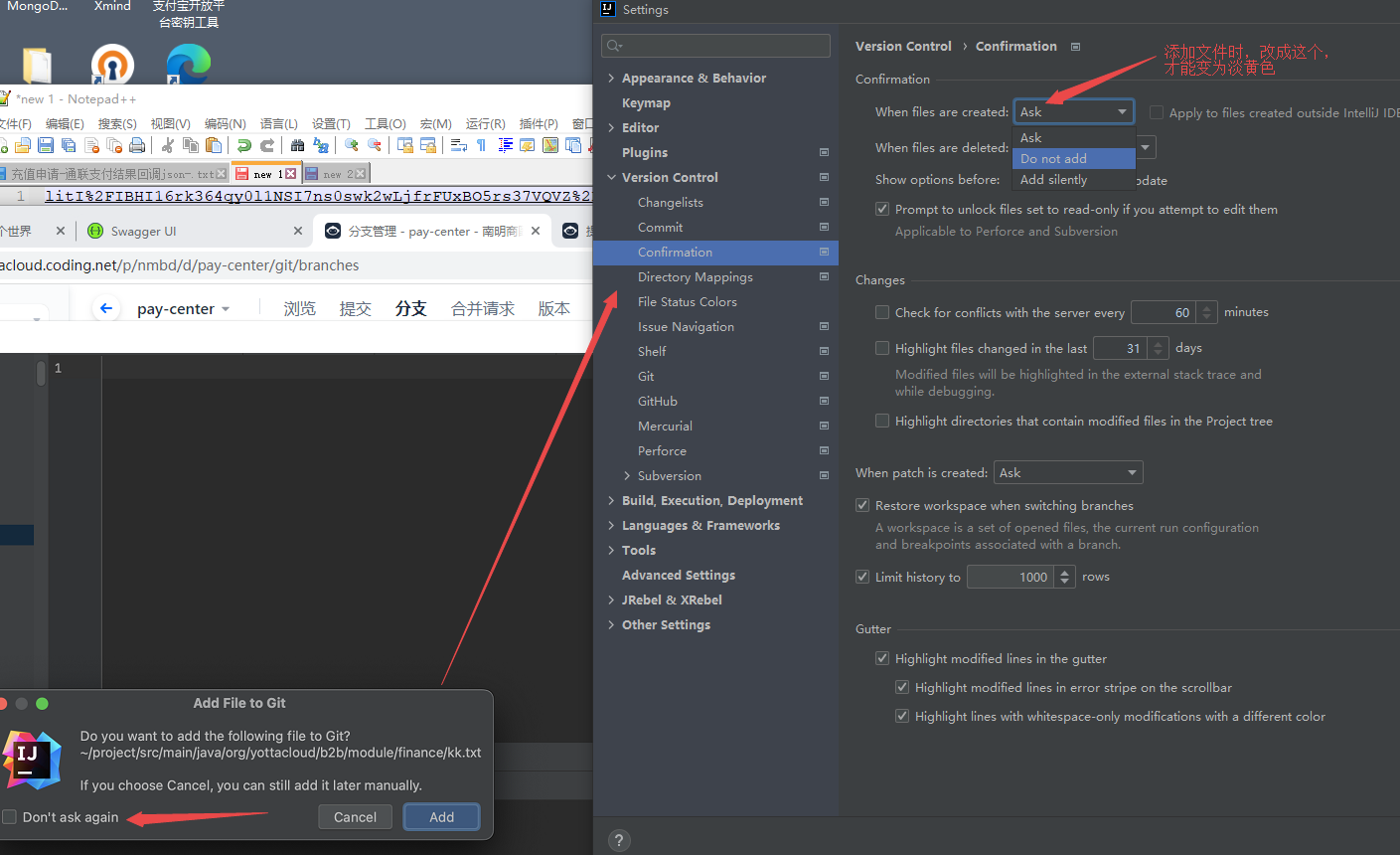The image size is (1400, 855).
Task: Click the Limit history rows stepper arrows
Action: point(1065,577)
